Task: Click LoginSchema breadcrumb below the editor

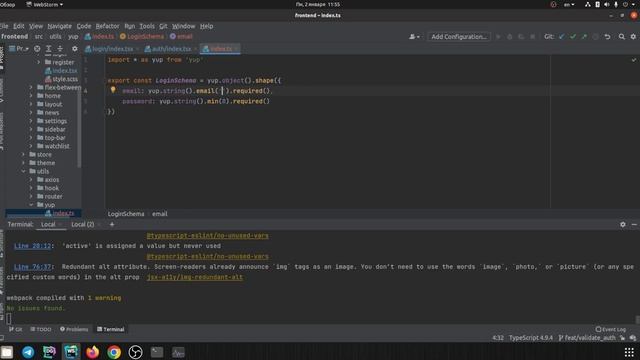Action: click(x=126, y=214)
